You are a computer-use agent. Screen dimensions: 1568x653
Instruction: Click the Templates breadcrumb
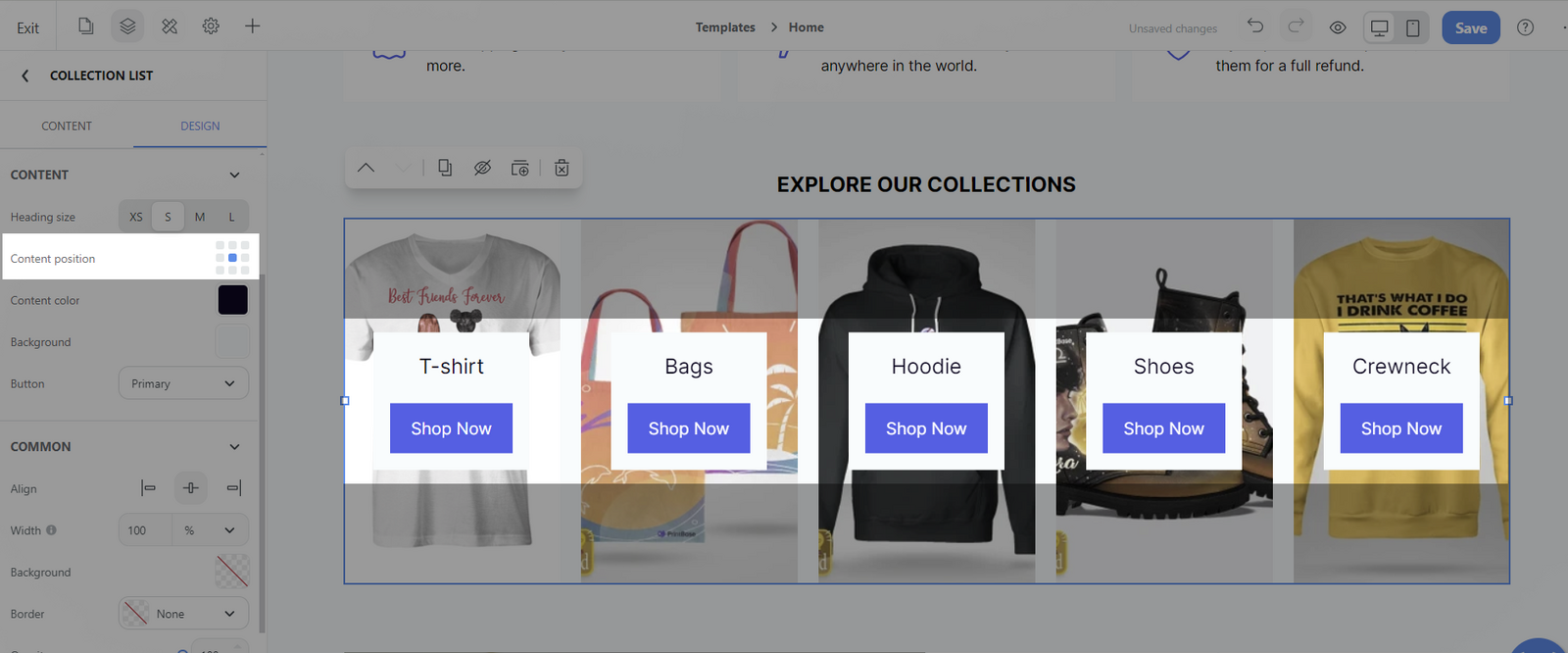coord(725,27)
